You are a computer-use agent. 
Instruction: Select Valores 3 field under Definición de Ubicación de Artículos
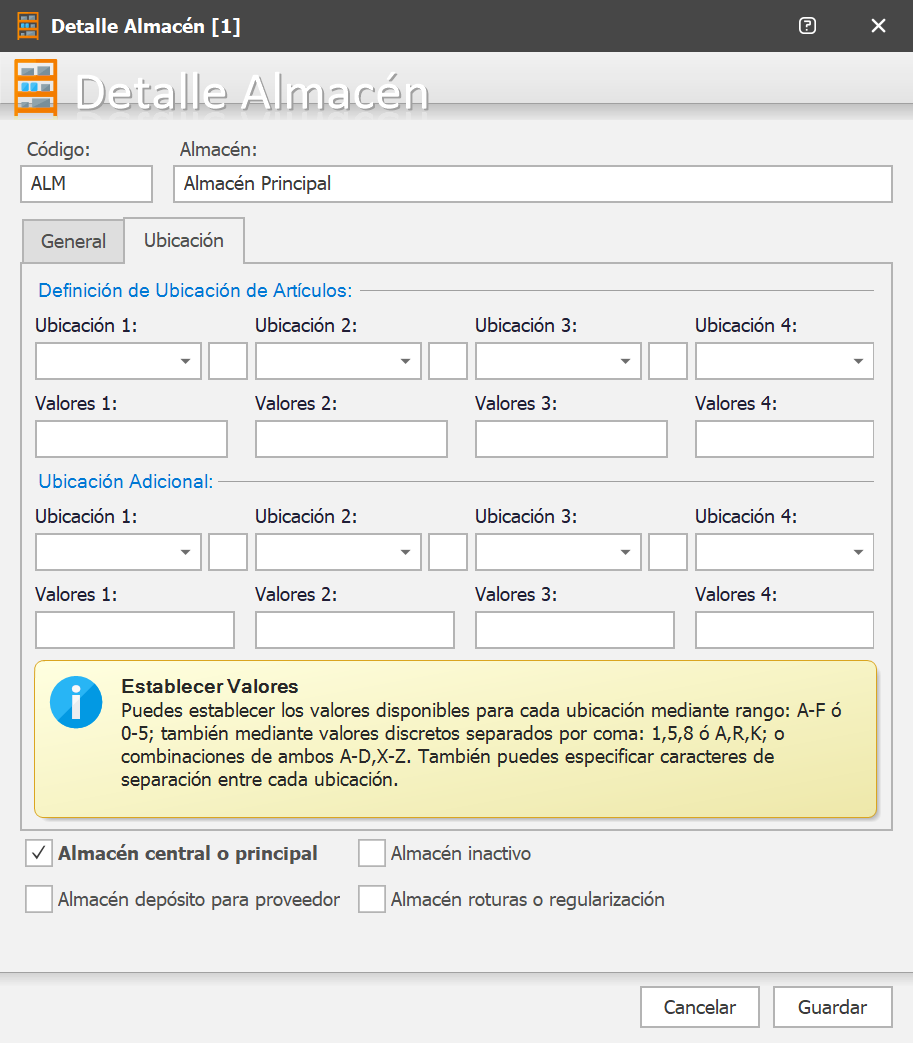(571, 439)
